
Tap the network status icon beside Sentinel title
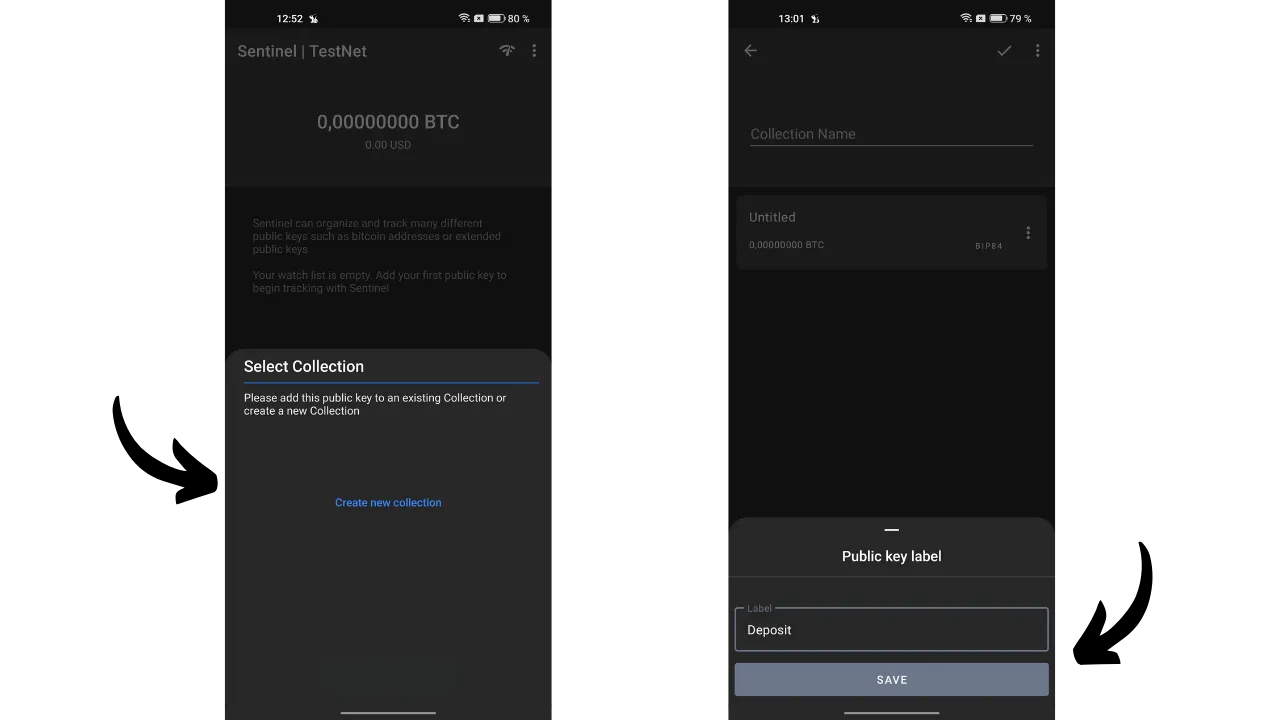click(507, 51)
